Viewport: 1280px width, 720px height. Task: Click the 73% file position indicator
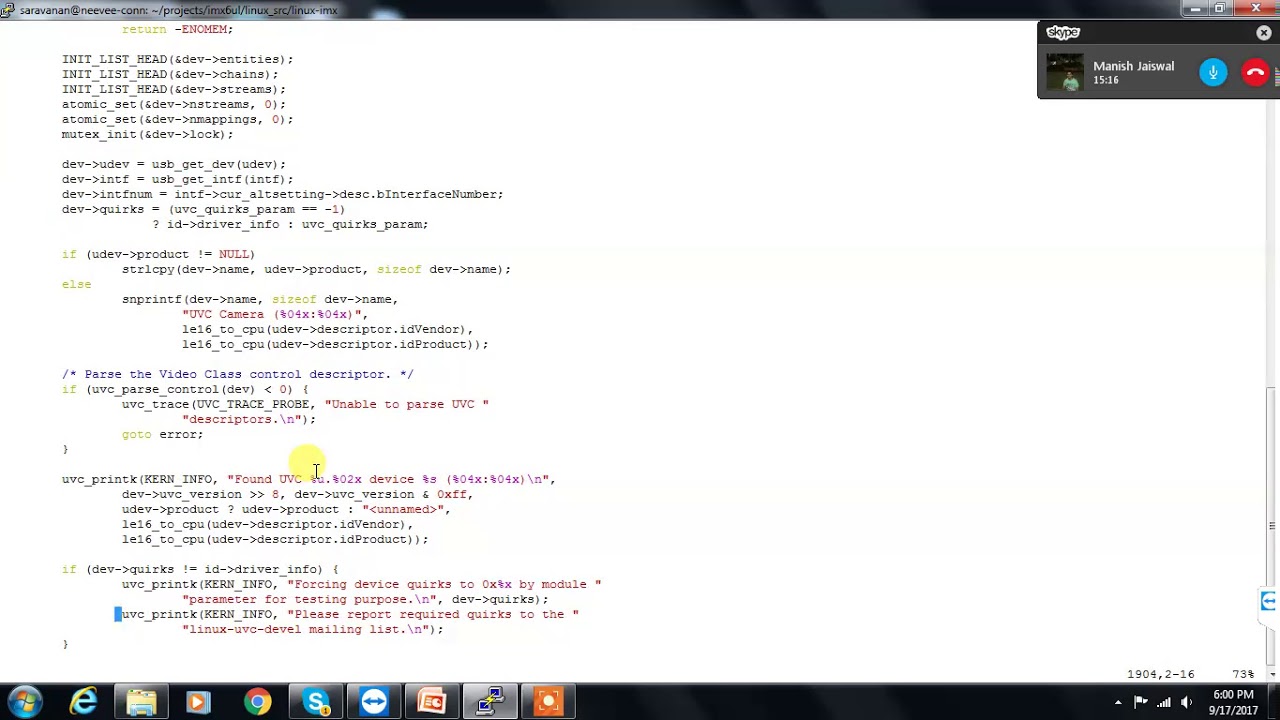[1243, 674]
